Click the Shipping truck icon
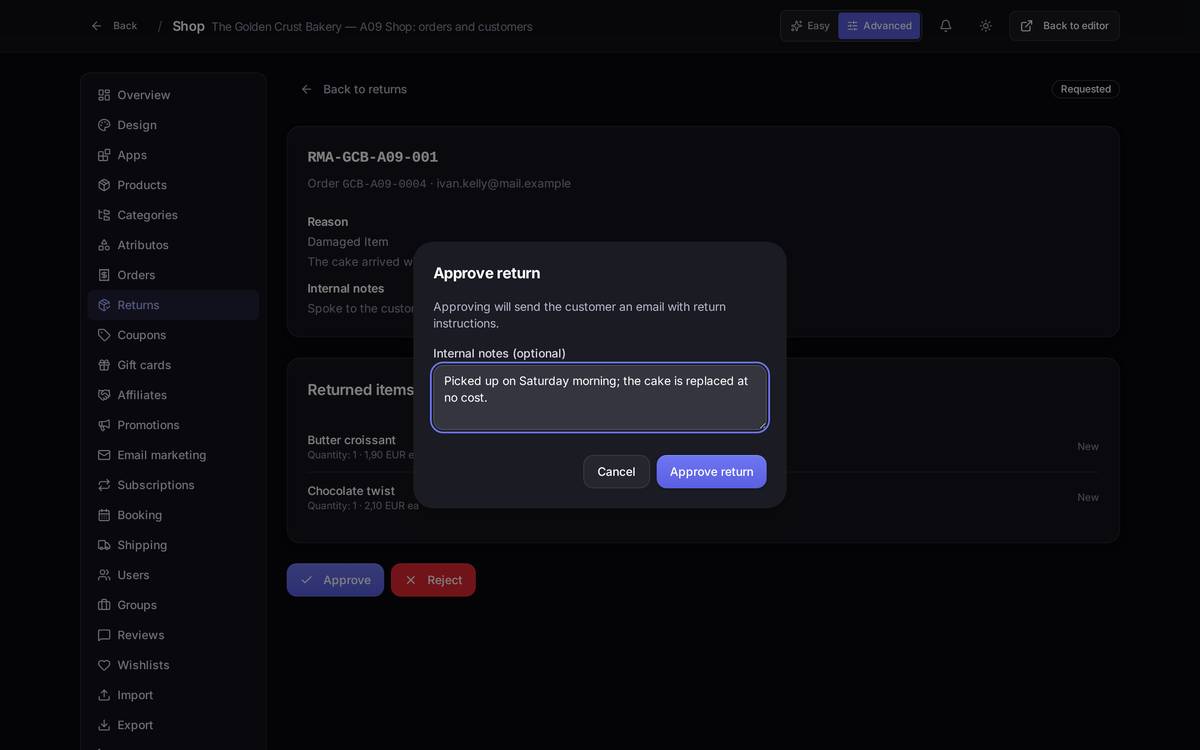 coord(104,545)
